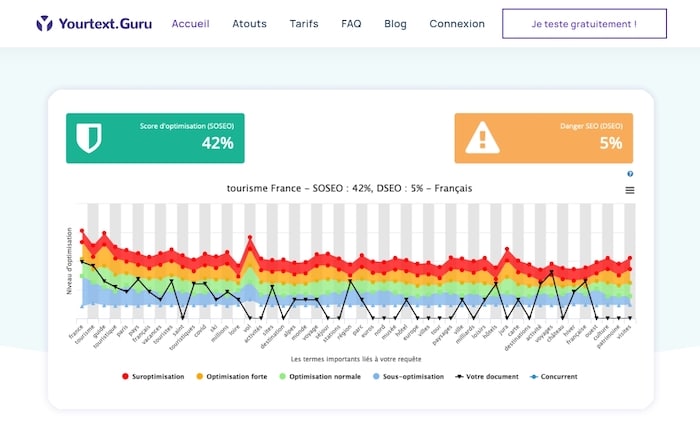Click the blue help question mark icon
Screen dimensions: 700x435
coord(630,174)
